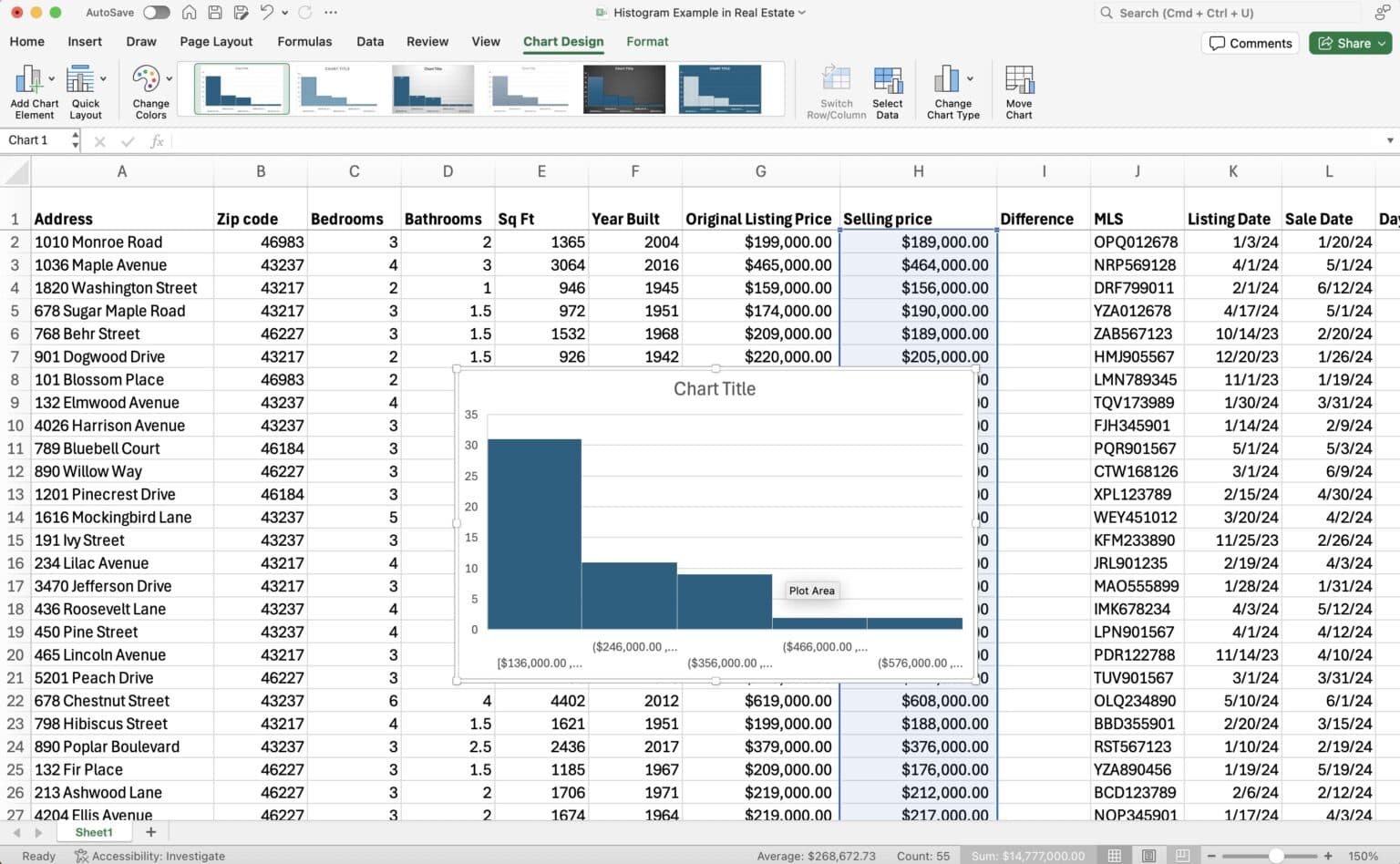Switch to the Format tab

point(647,42)
